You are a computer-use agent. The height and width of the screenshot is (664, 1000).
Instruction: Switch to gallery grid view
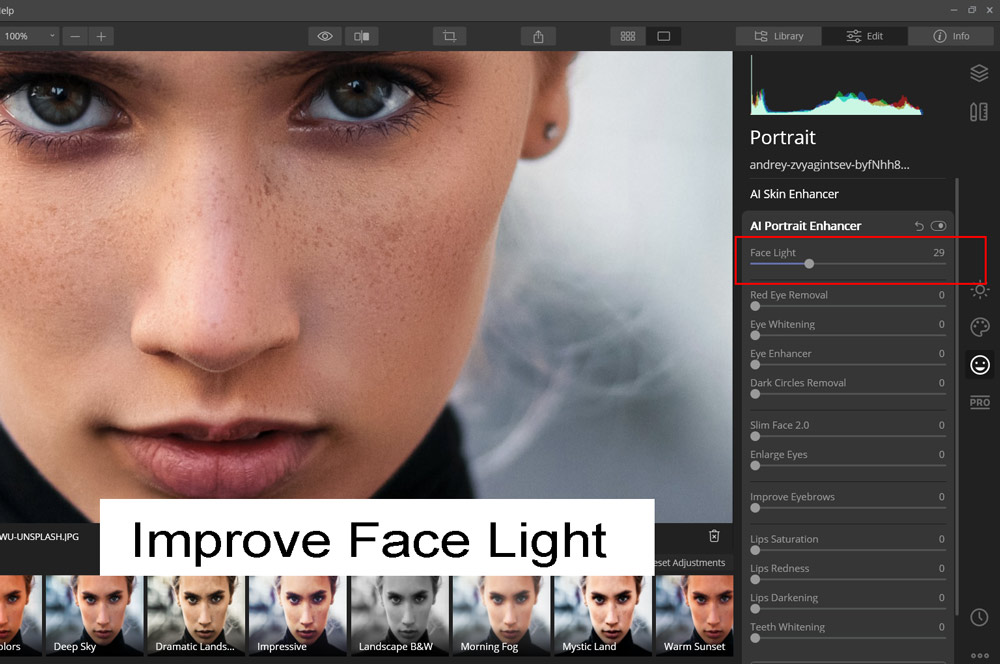(628, 36)
